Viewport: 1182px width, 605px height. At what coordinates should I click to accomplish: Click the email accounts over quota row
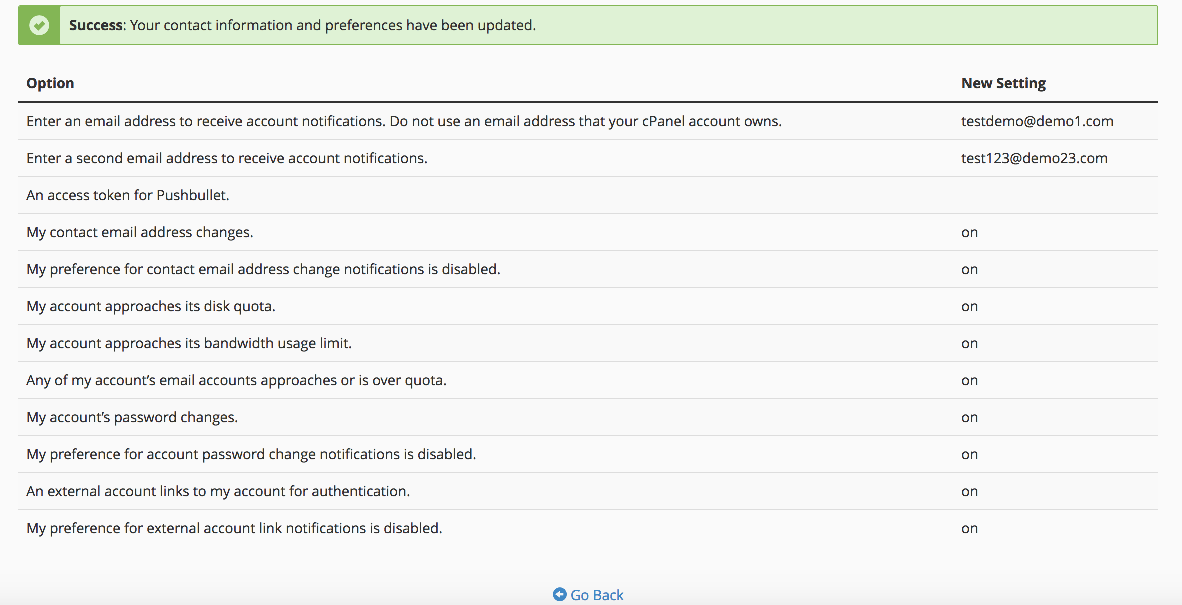(236, 380)
